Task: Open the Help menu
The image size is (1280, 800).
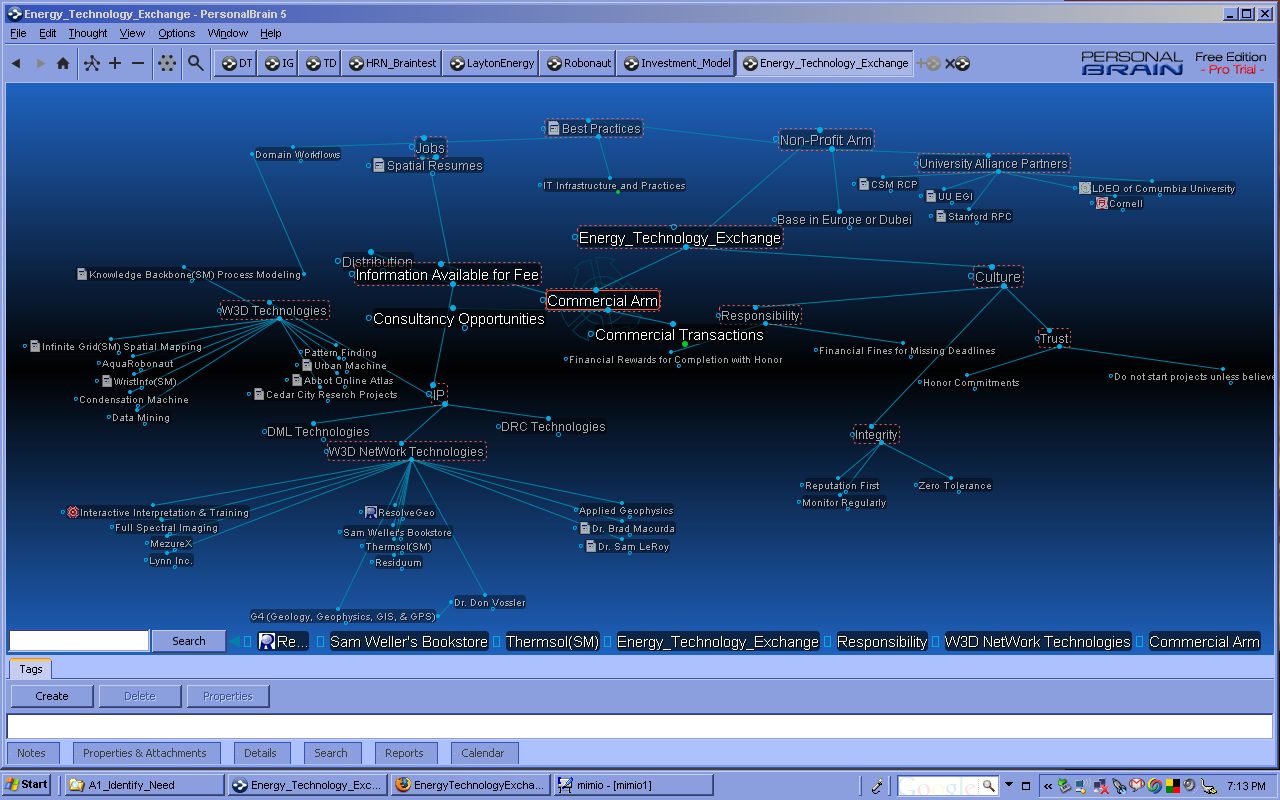Action: (271, 33)
